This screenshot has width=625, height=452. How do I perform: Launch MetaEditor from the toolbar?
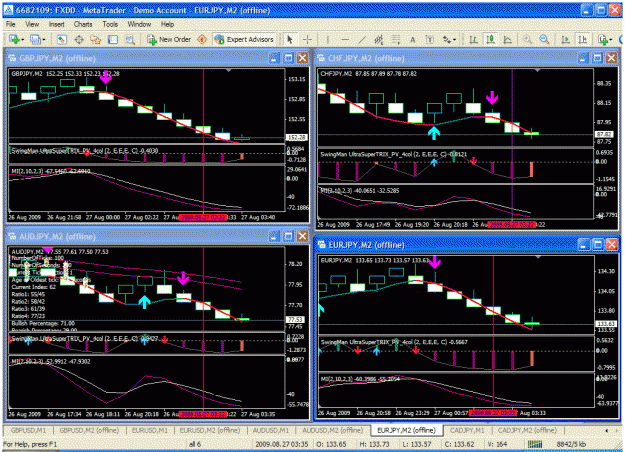click(202, 39)
